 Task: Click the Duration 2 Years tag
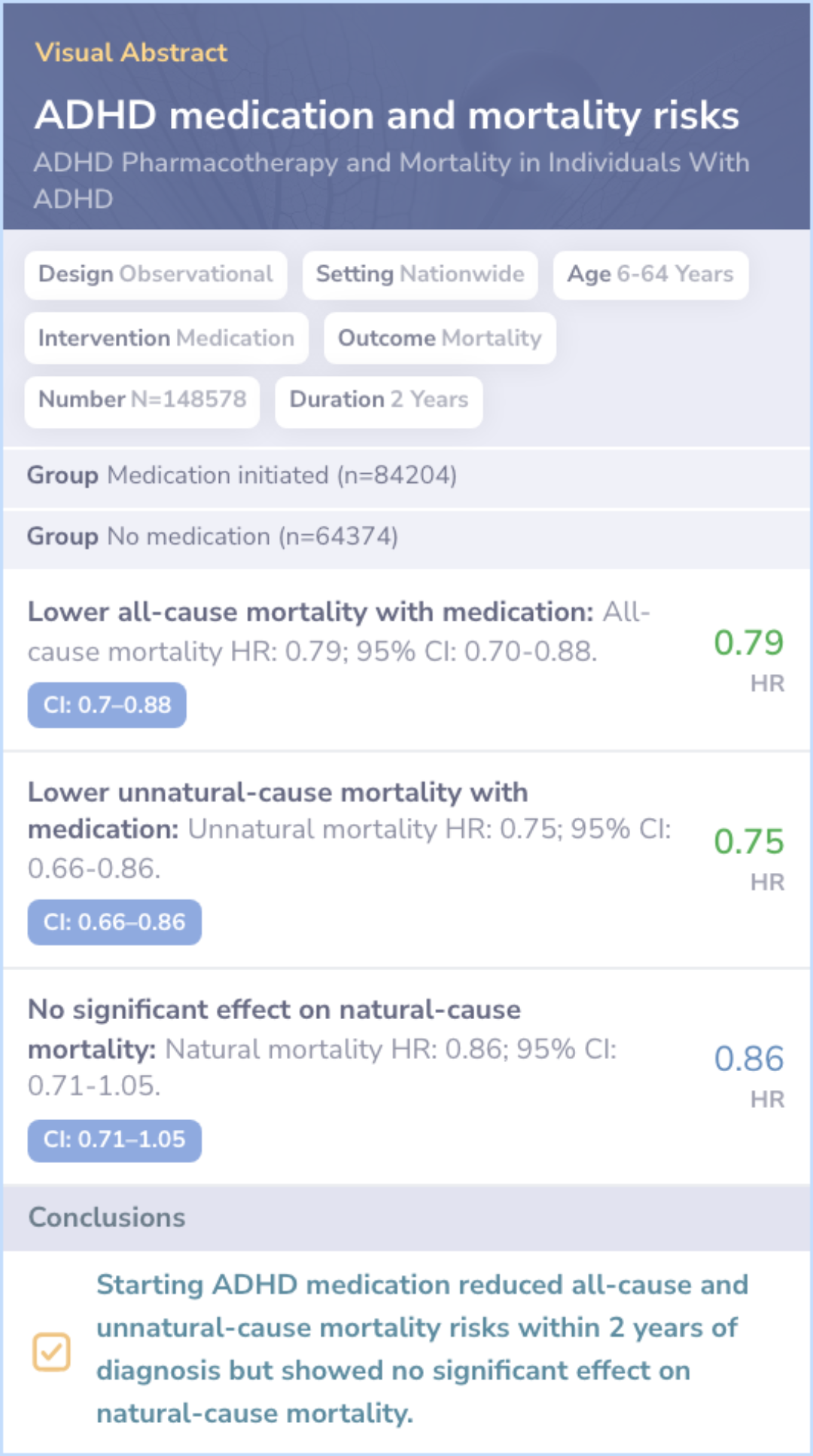[379, 399]
